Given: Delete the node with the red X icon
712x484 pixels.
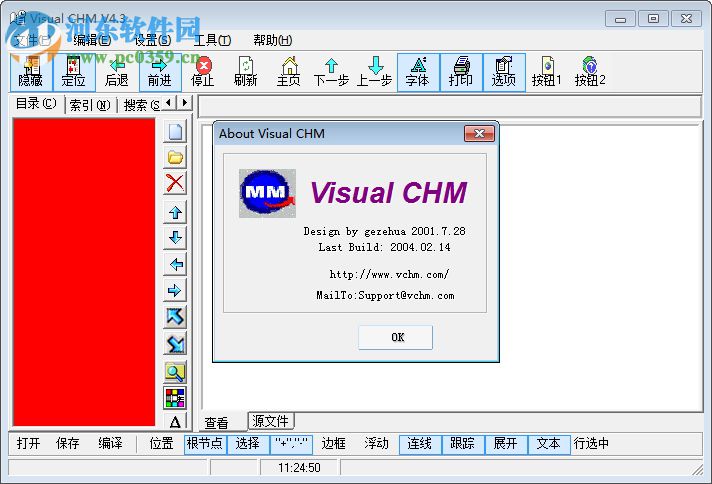Looking at the screenshot, I should click(x=175, y=183).
